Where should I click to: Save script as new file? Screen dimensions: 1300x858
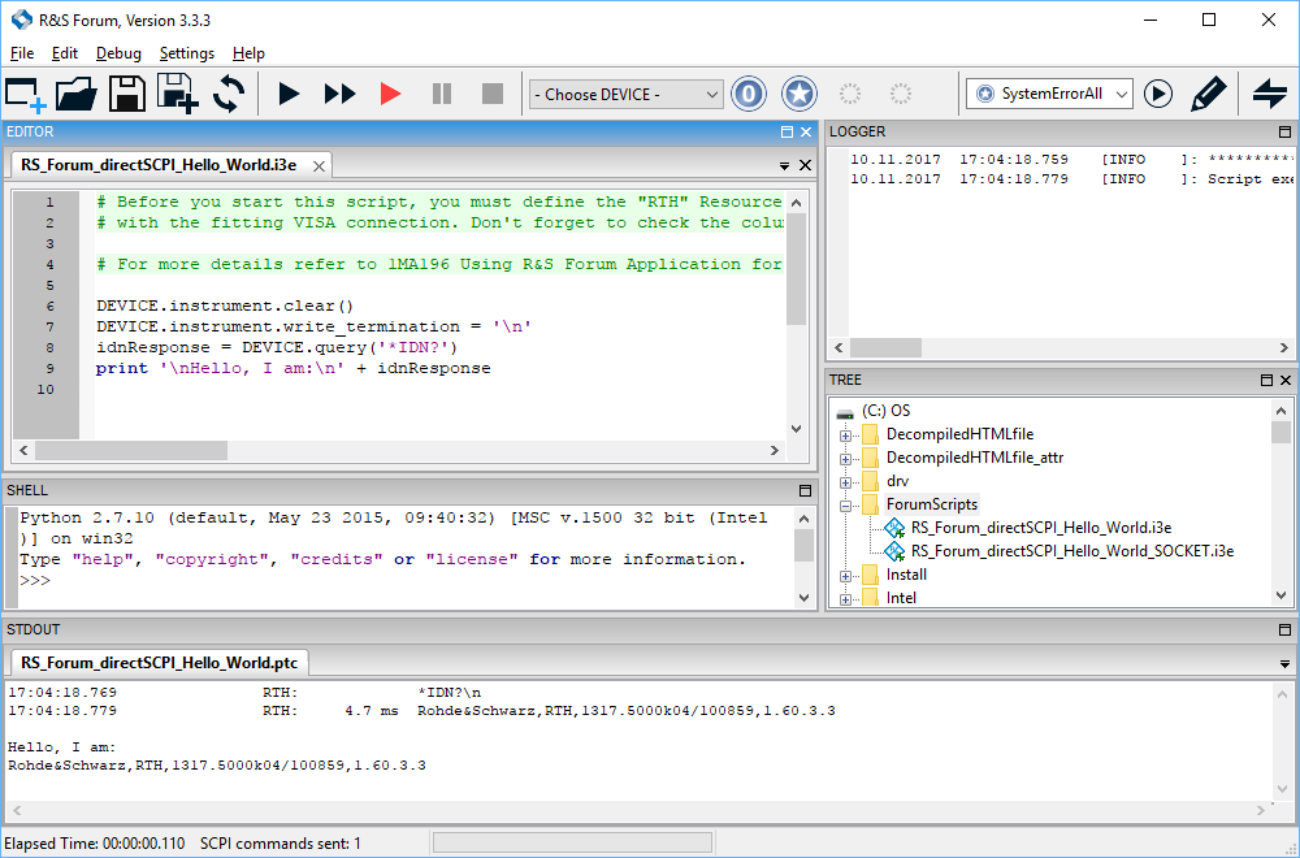[x=178, y=94]
